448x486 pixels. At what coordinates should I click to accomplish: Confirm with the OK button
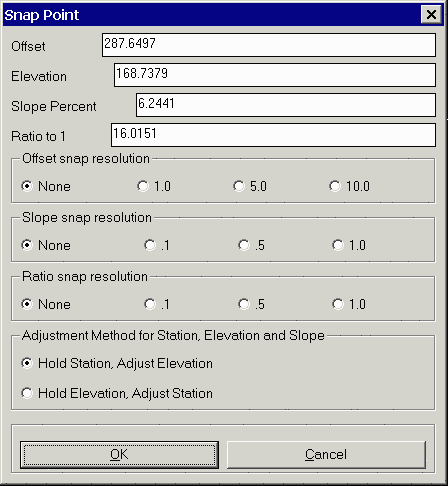click(119, 455)
